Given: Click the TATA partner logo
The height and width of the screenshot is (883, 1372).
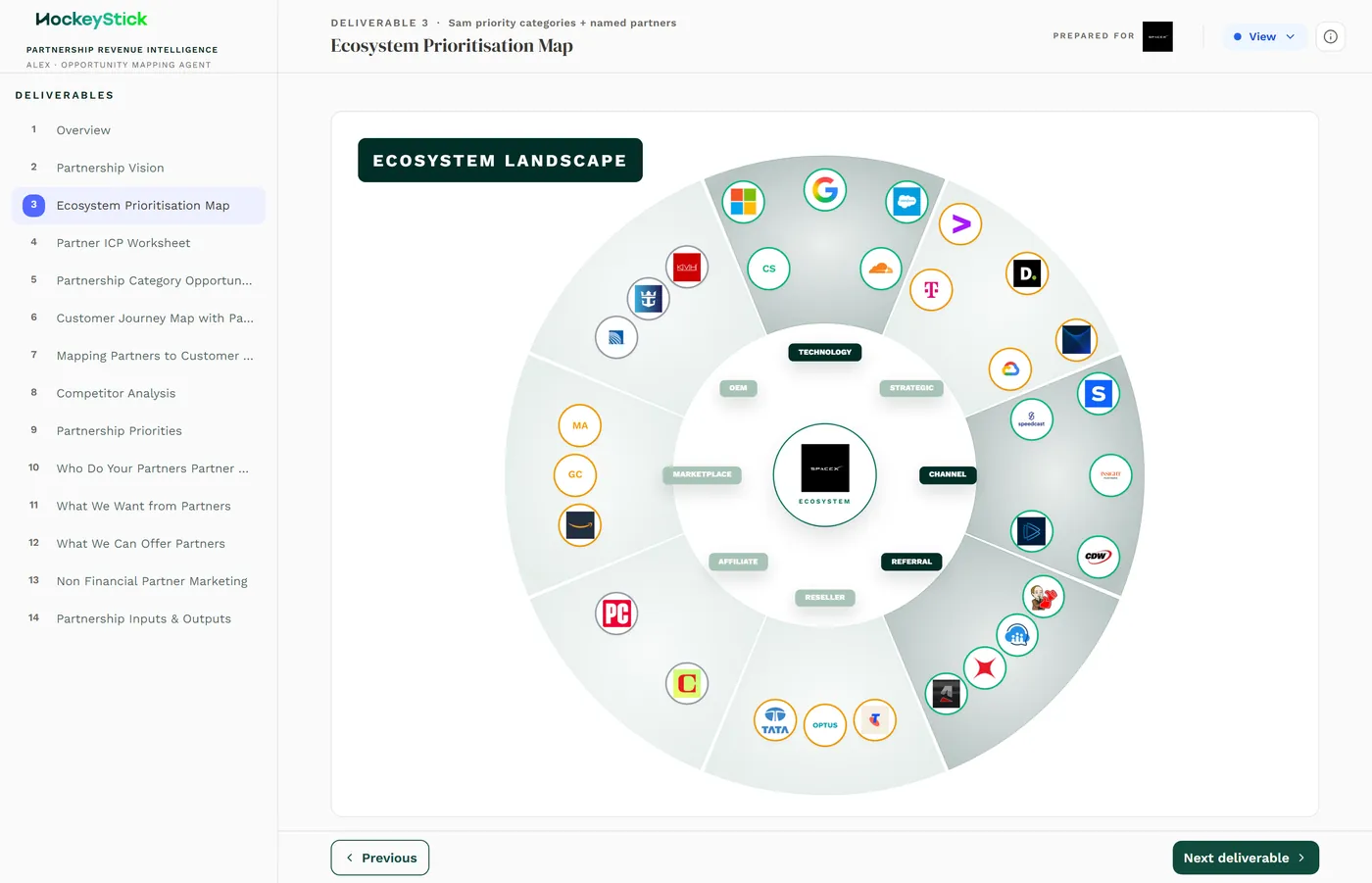Looking at the screenshot, I should pyautogui.click(x=775, y=720).
